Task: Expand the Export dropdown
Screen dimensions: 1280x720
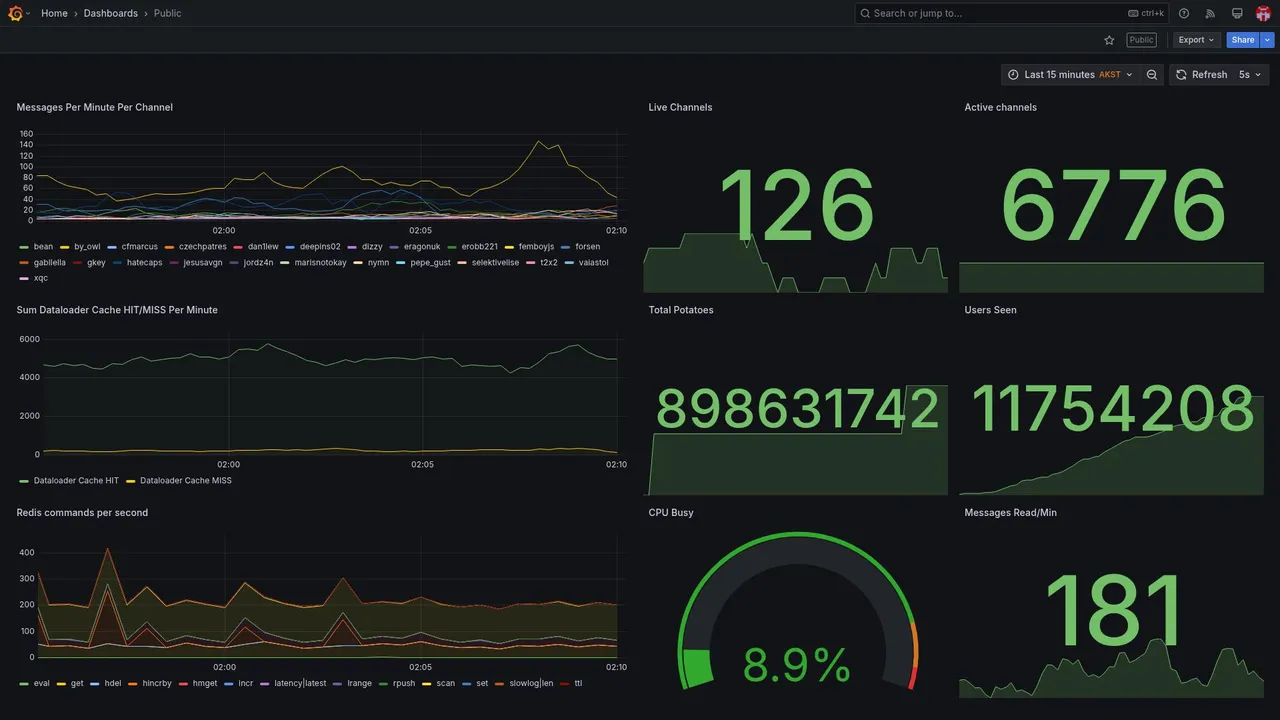Action: [1196, 40]
